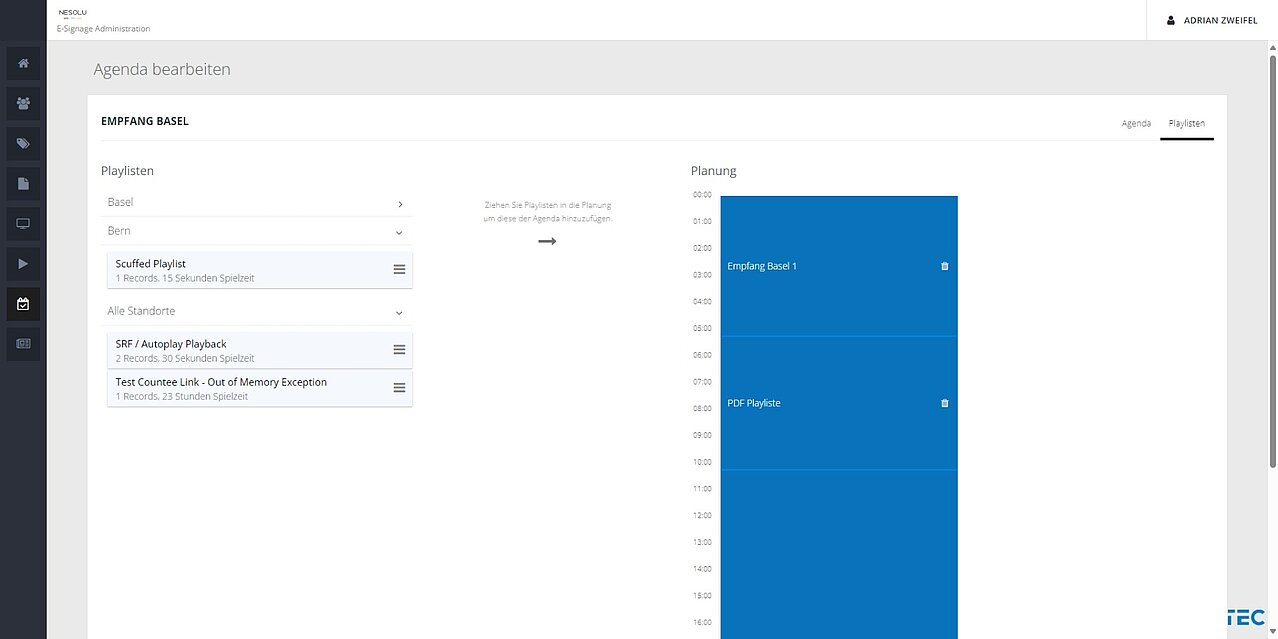Collapse the Bern playlist group
Screen dimensions: 1278x639
(258, 231)
